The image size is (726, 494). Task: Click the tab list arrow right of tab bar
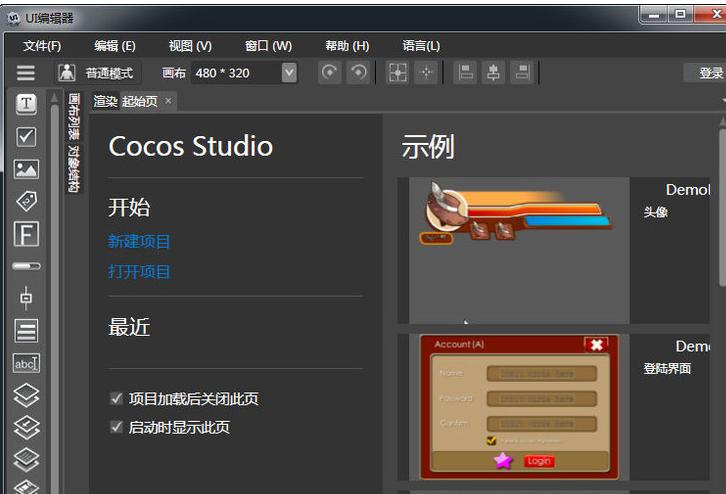point(723,100)
